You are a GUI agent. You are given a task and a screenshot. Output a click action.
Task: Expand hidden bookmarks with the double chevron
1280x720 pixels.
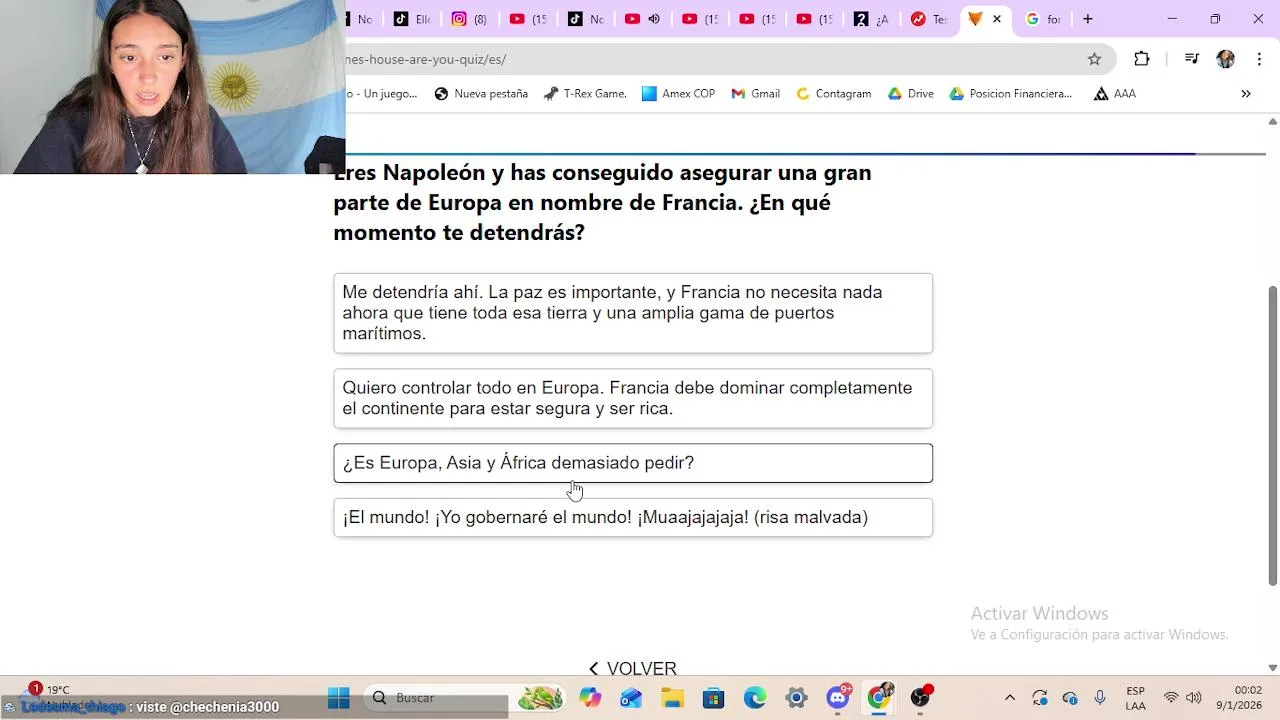[x=1246, y=94]
